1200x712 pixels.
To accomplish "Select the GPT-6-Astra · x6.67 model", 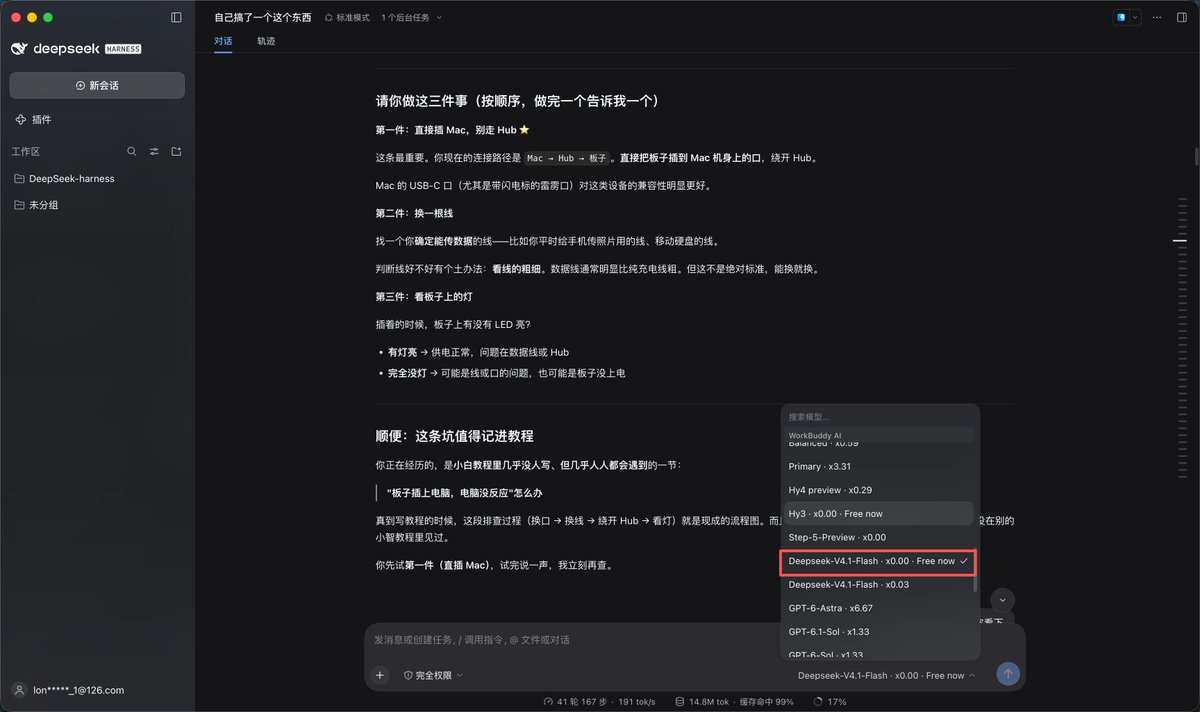I will click(x=880, y=608).
